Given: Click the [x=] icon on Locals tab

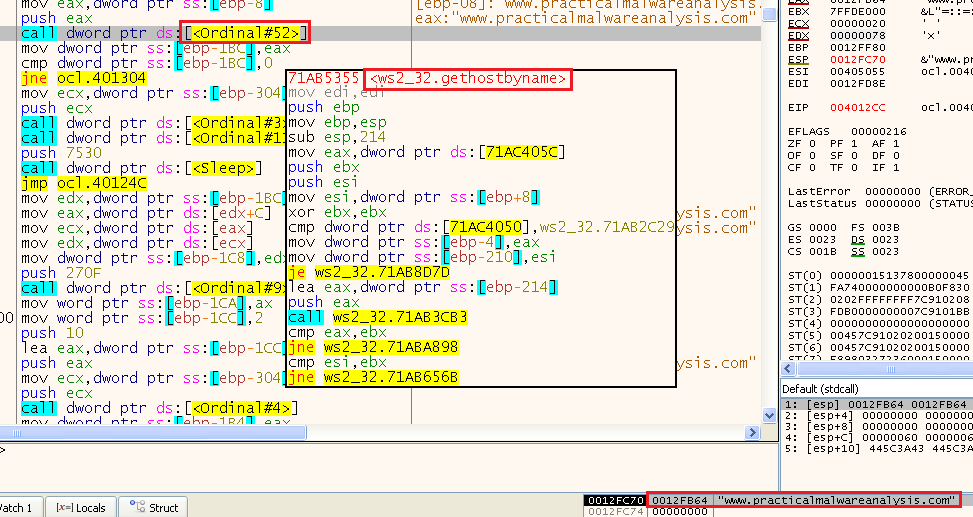Looking at the screenshot, I should [x=66, y=508].
